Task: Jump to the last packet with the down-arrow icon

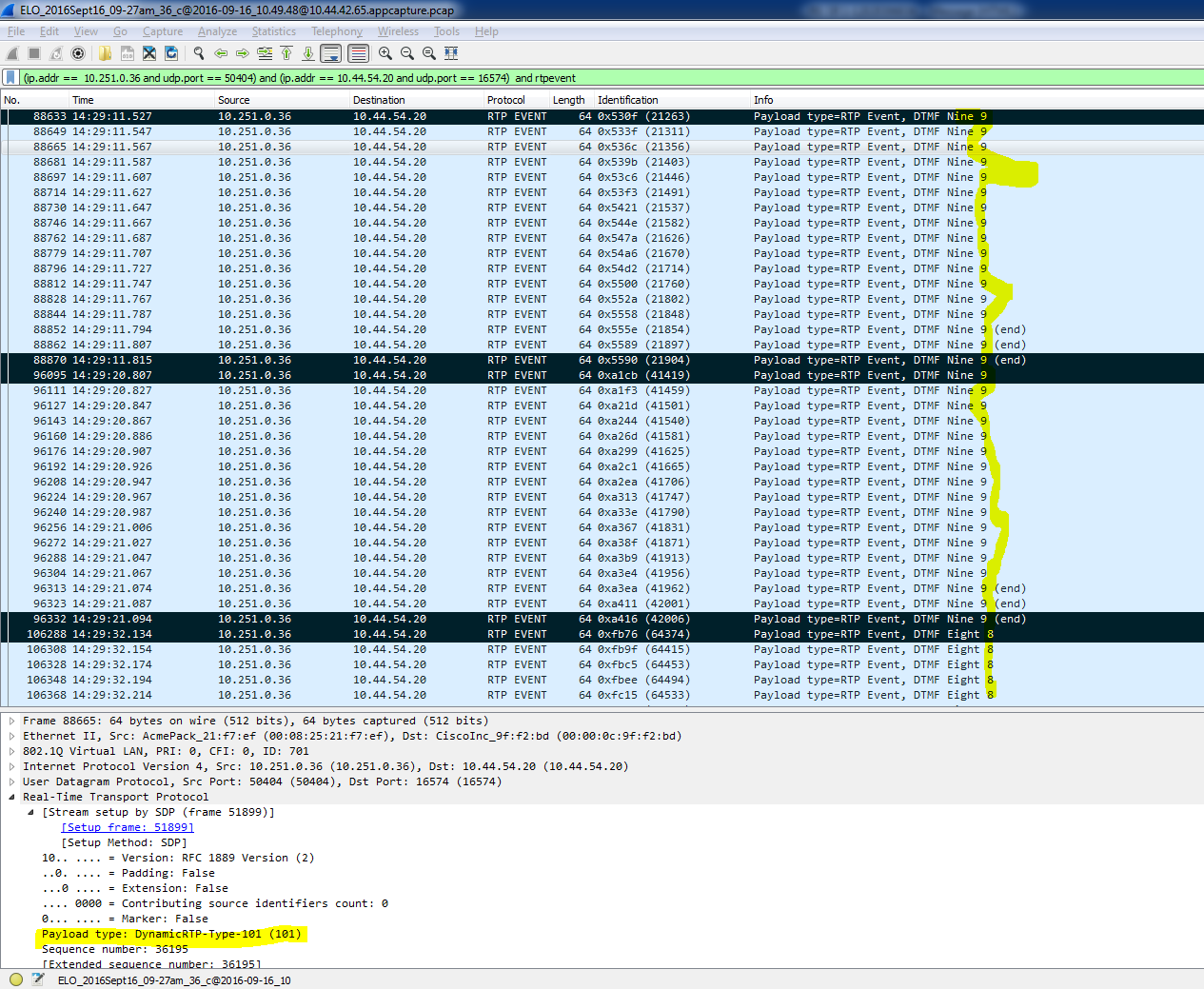Action: (308, 53)
